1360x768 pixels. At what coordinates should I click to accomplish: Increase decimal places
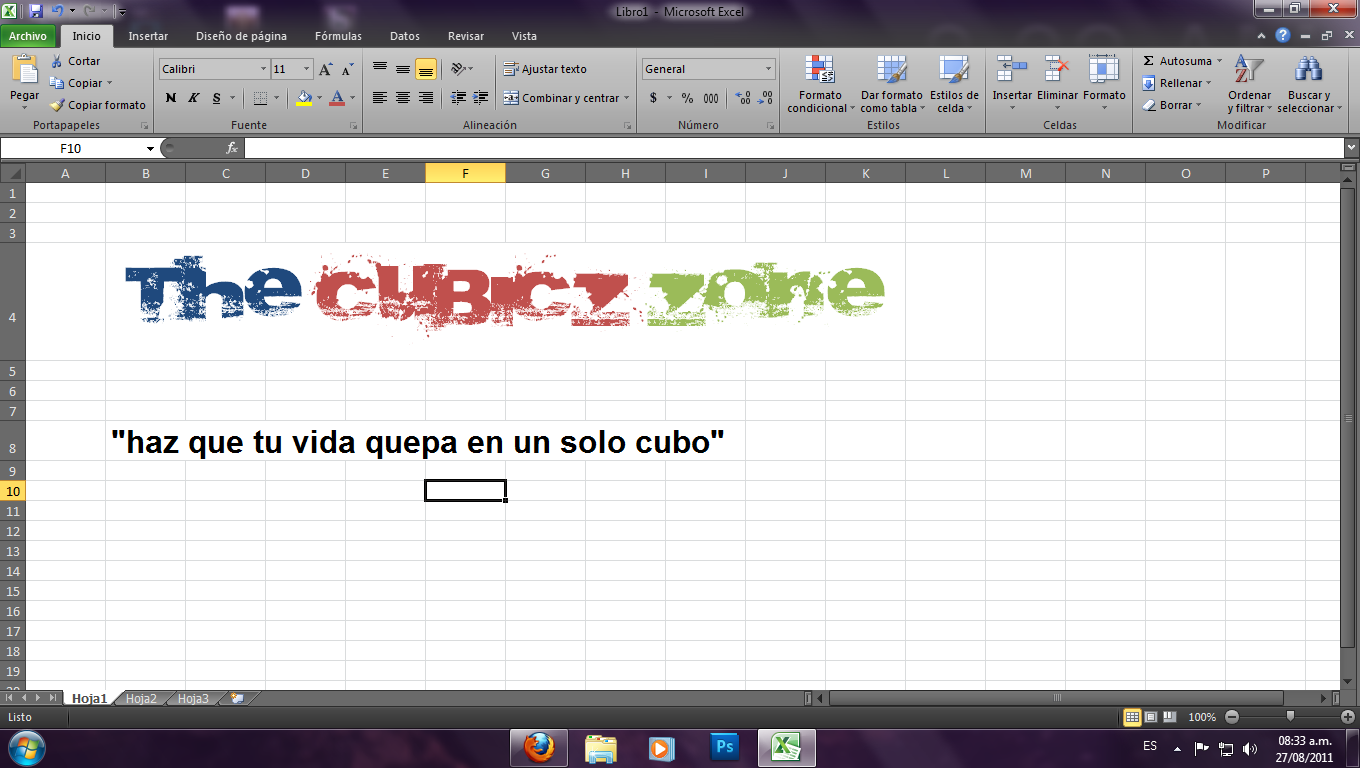[743, 98]
